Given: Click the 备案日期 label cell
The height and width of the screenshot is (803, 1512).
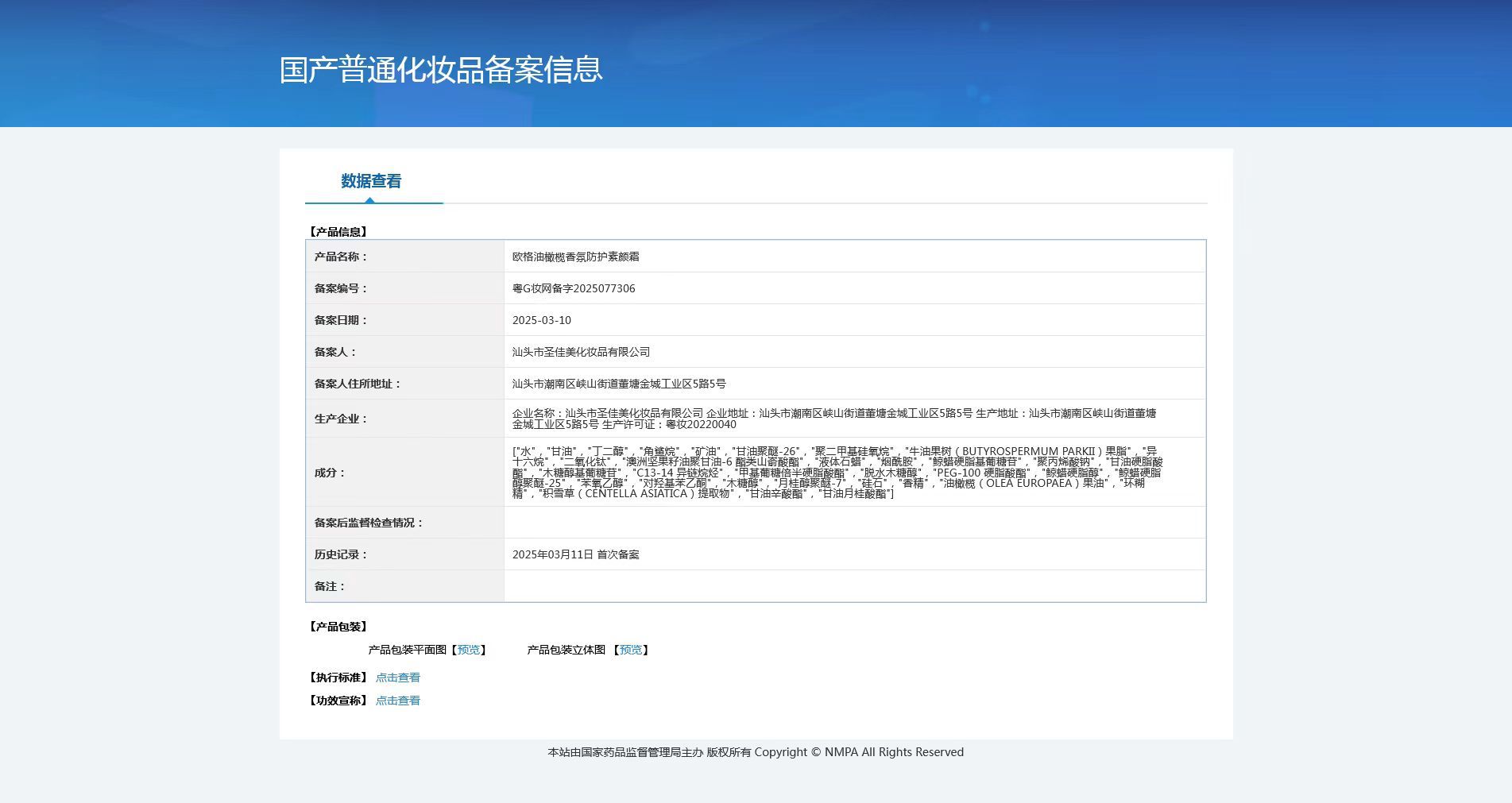Looking at the screenshot, I should tap(405, 320).
